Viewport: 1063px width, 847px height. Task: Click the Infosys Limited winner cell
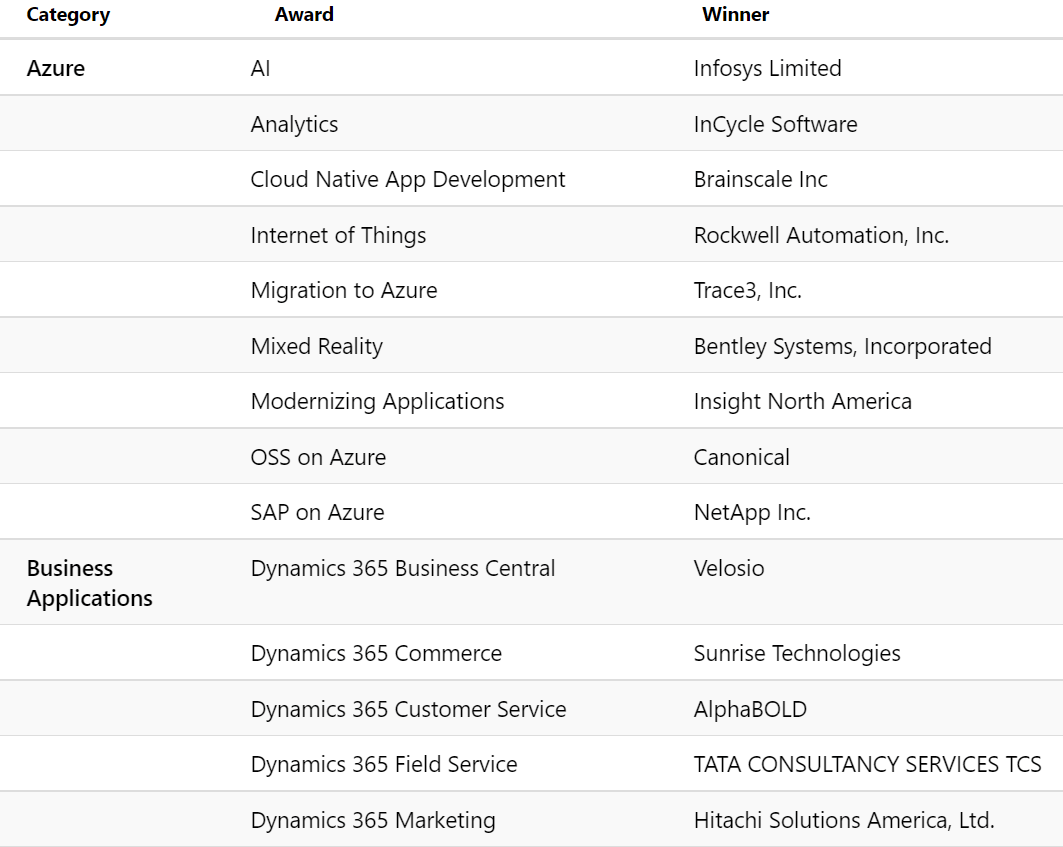pos(767,68)
